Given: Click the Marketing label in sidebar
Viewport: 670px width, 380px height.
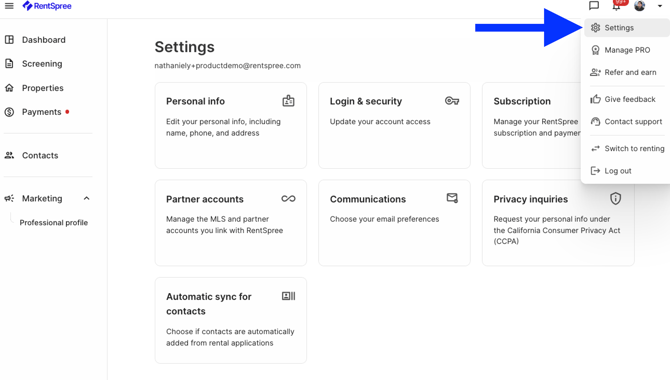Looking at the screenshot, I should point(42,198).
